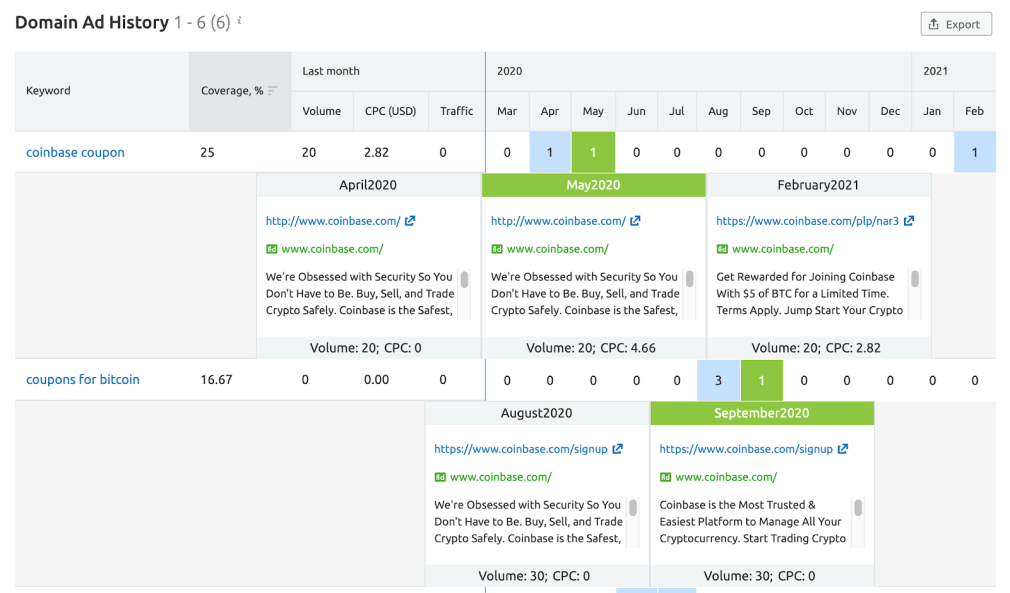Image resolution: width=1010 pixels, height=593 pixels.
Task: Open external link icon in September2020 ad
Action: pos(842,449)
